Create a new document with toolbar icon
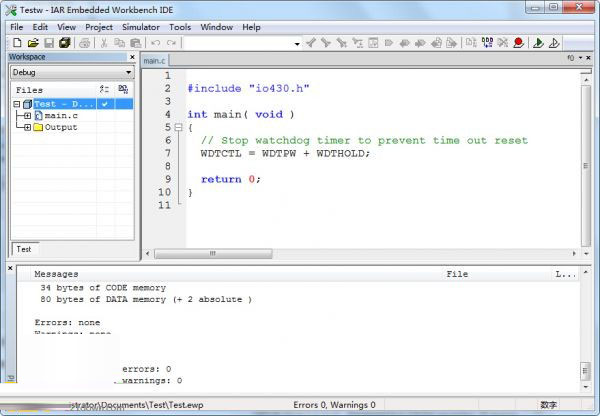Screen dimensions: 600x416 point(17,43)
